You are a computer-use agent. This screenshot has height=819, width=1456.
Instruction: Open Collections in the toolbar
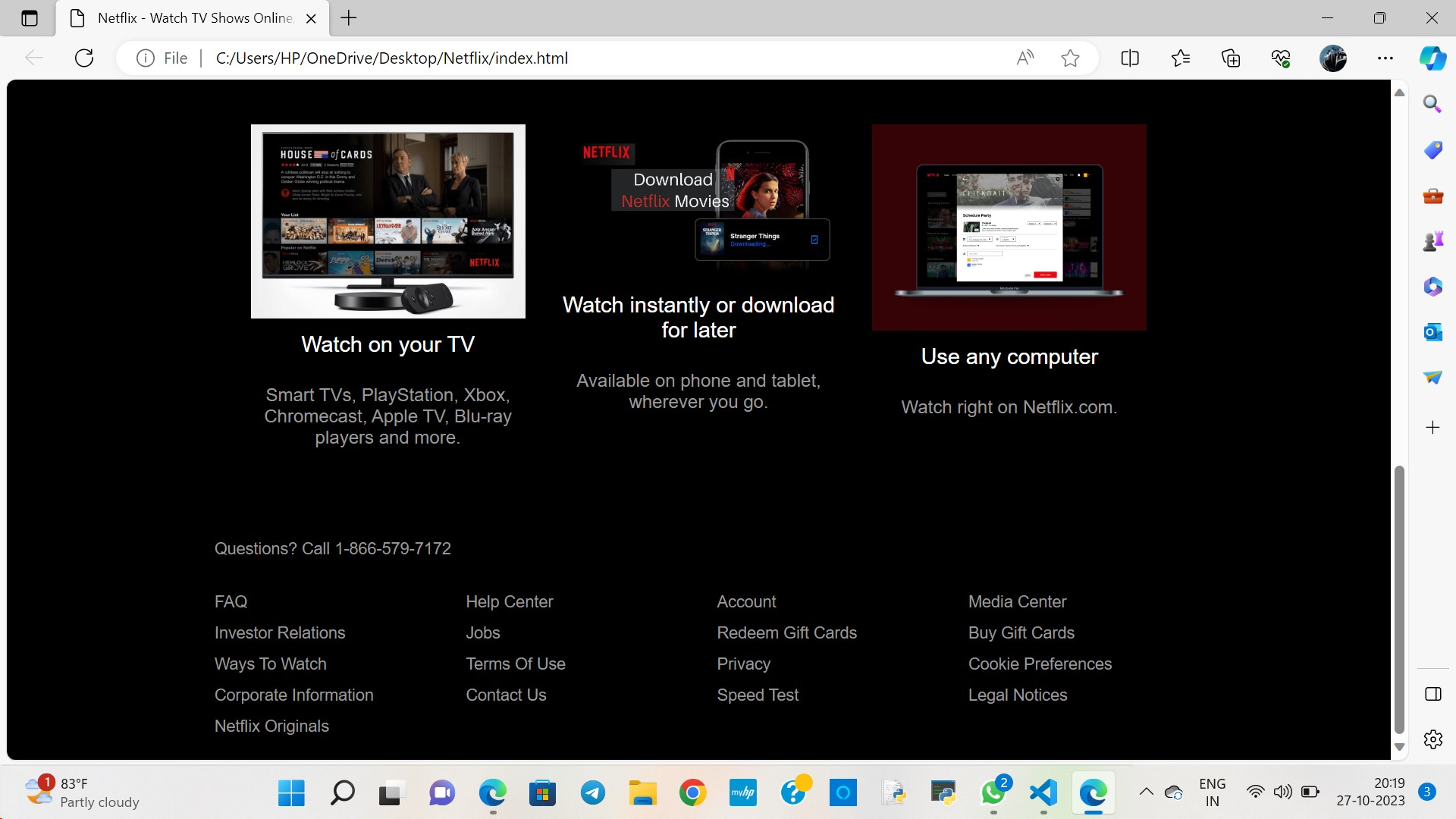coord(1230,58)
